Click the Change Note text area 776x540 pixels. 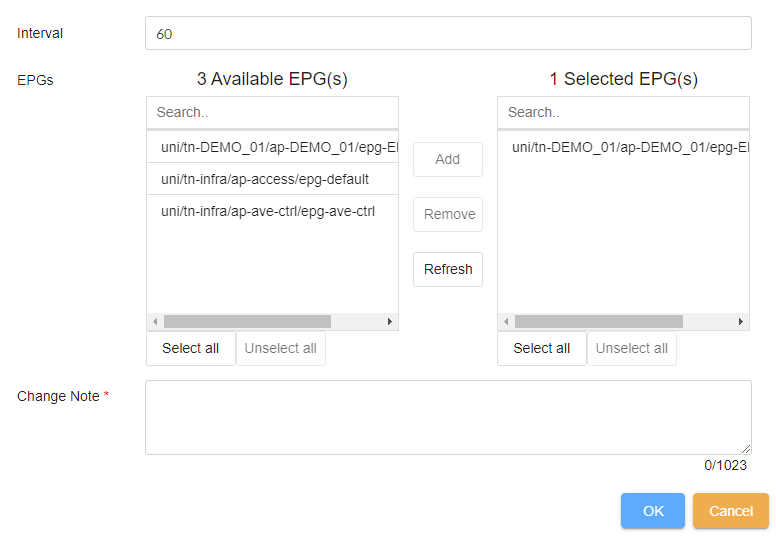point(448,417)
